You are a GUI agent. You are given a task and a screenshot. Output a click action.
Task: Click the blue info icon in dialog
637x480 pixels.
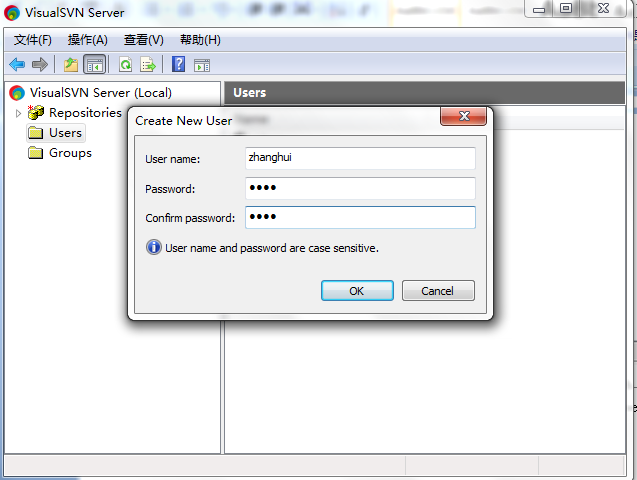(x=154, y=247)
